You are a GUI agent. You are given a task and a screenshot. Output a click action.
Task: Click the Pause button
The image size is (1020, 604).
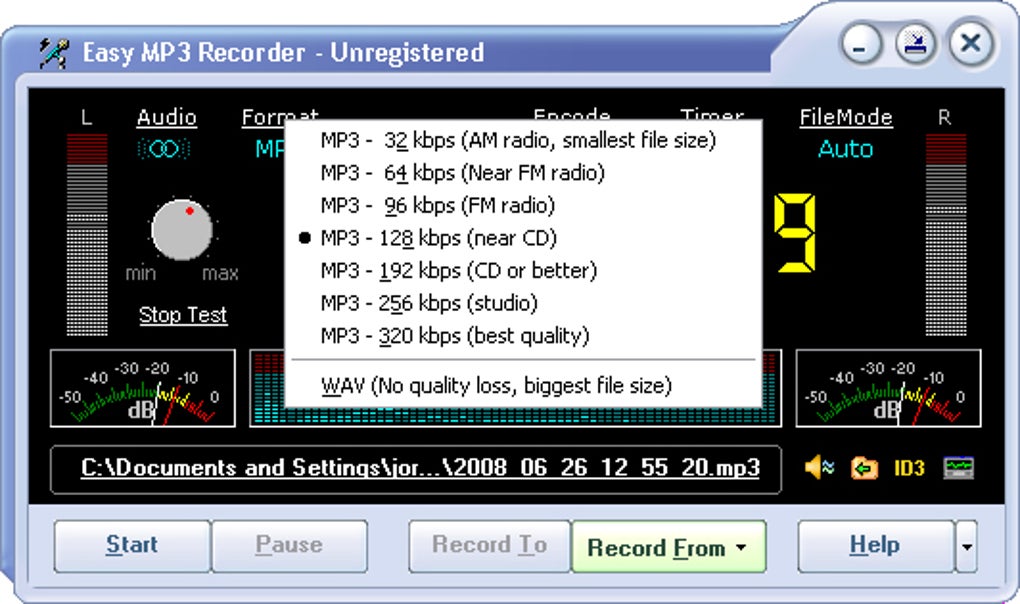tap(289, 545)
